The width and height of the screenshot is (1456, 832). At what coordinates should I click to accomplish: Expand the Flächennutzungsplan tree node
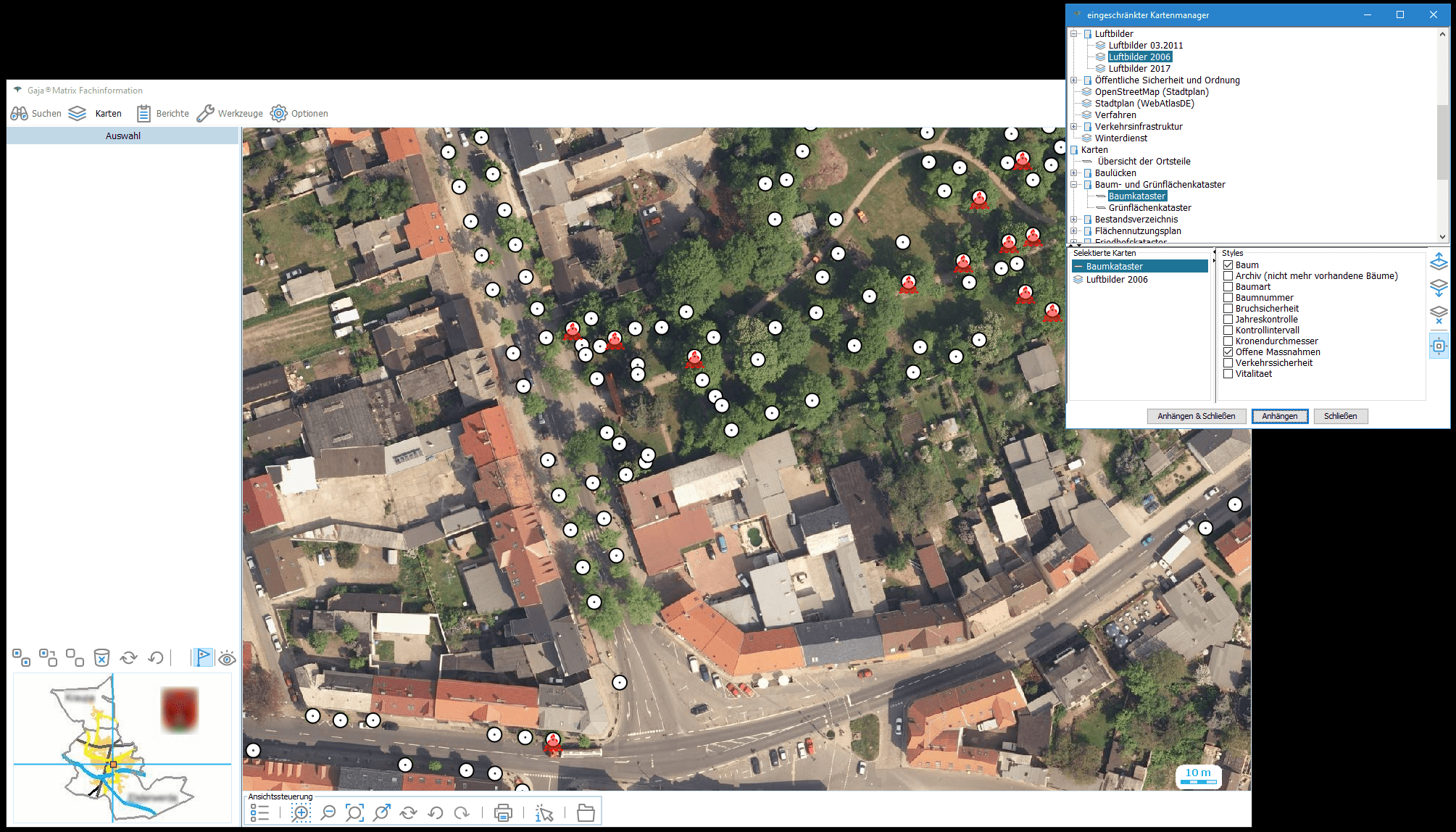pyautogui.click(x=1074, y=231)
